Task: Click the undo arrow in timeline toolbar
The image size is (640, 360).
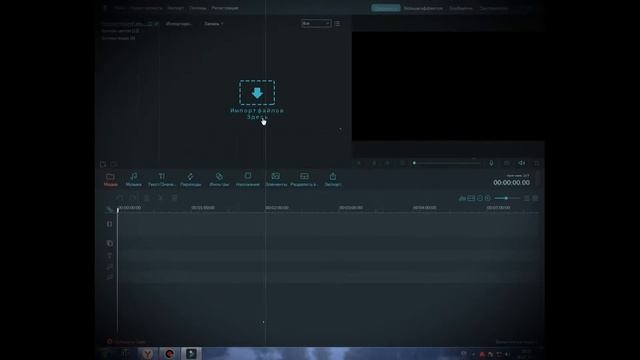Action: pos(120,198)
